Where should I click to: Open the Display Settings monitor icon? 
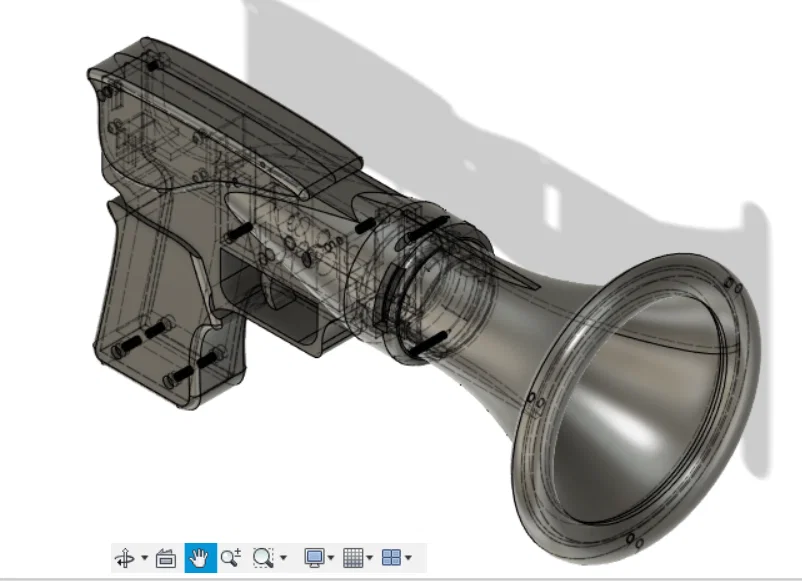314,557
